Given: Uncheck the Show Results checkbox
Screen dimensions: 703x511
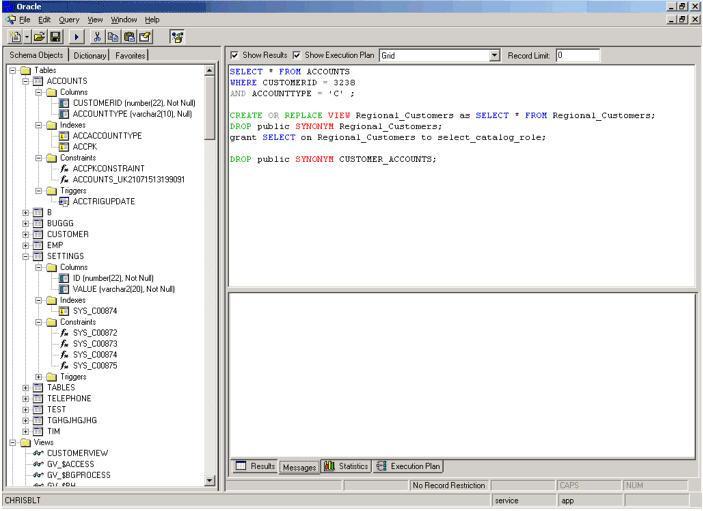Looking at the screenshot, I should pos(234,55).
